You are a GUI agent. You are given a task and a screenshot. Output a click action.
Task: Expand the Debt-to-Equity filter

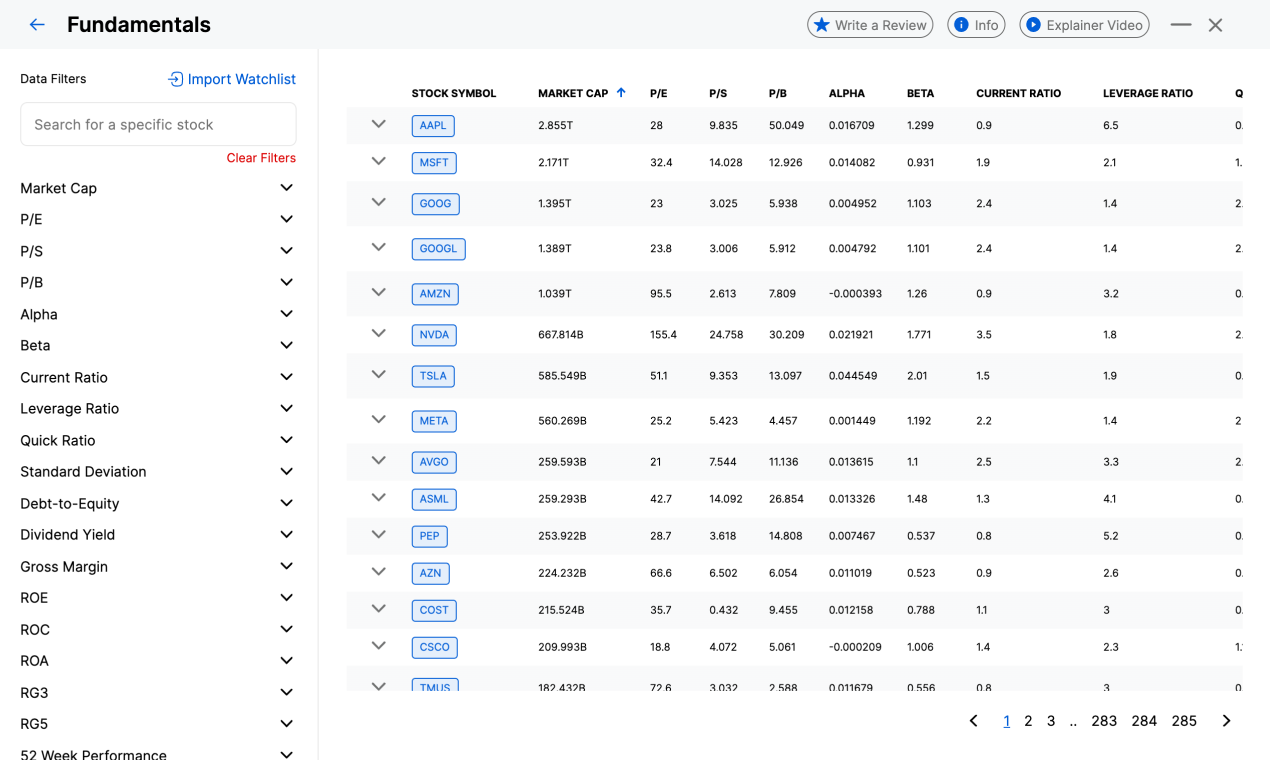pyautogui.click(x=158, y=503)
